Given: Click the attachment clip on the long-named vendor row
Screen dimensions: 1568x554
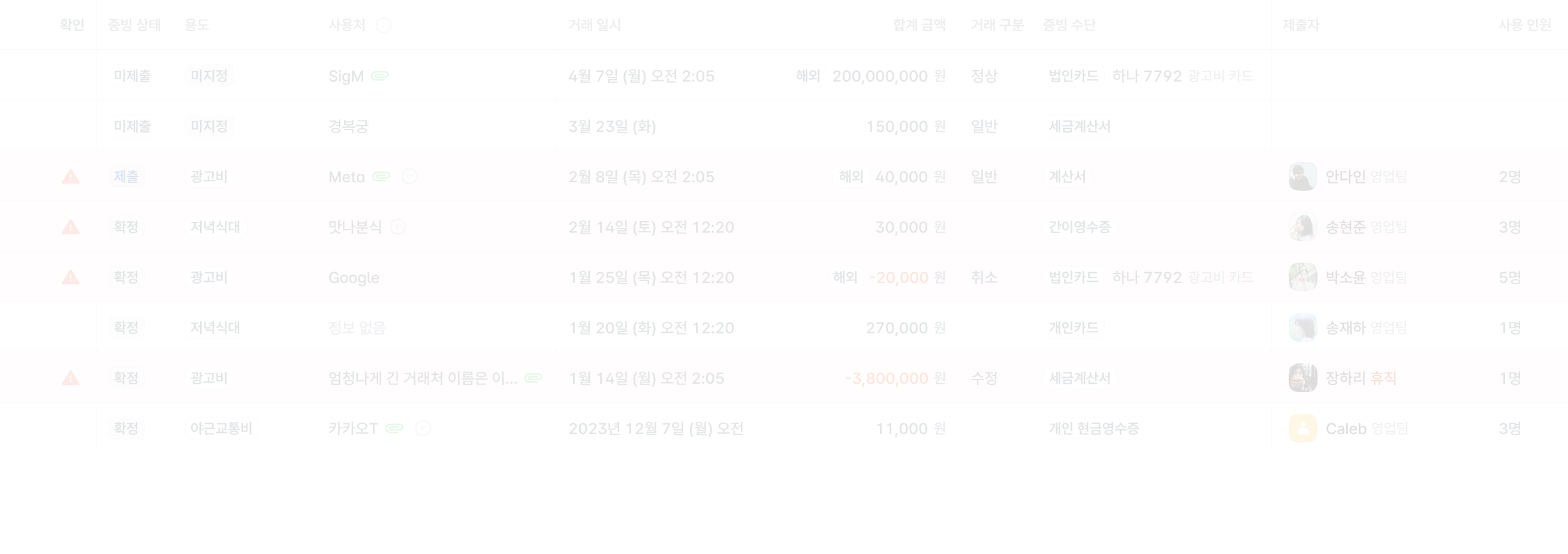Looking at the screenshot, I should coord(533,378).
